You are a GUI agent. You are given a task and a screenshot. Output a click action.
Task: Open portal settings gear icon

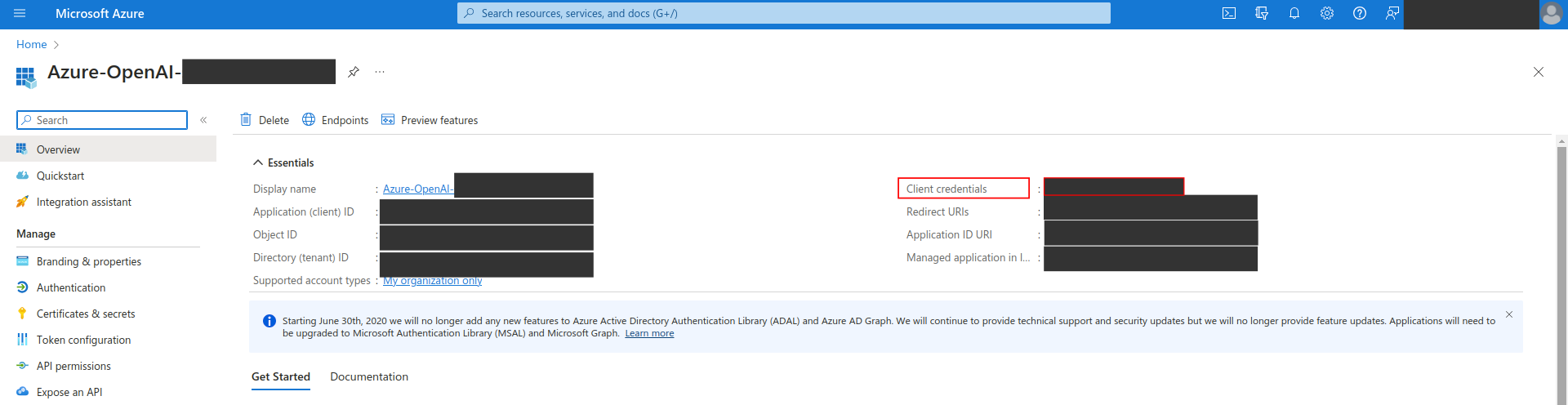point(1326,13)
